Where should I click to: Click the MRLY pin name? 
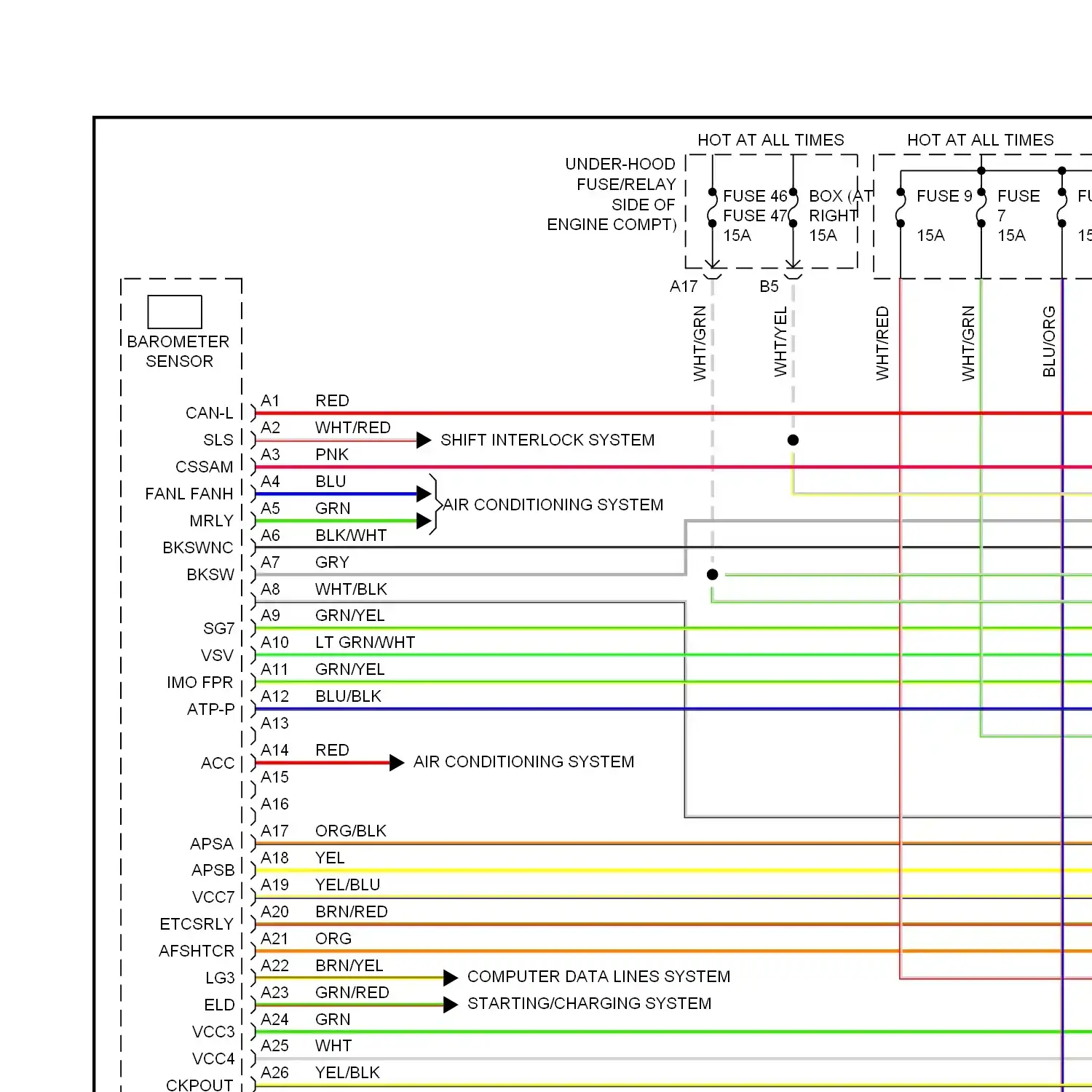point(212,521)
